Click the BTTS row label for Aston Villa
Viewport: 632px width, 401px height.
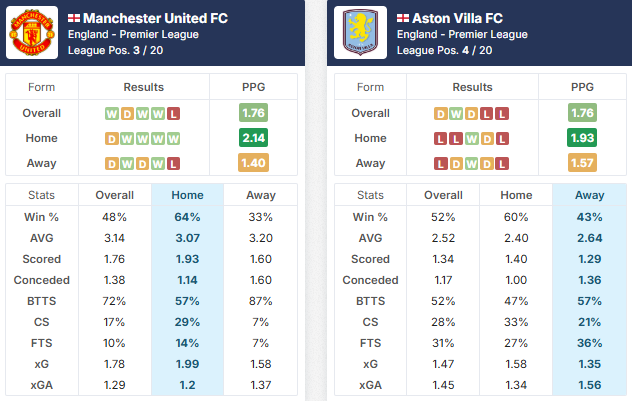tap(370, 300)
